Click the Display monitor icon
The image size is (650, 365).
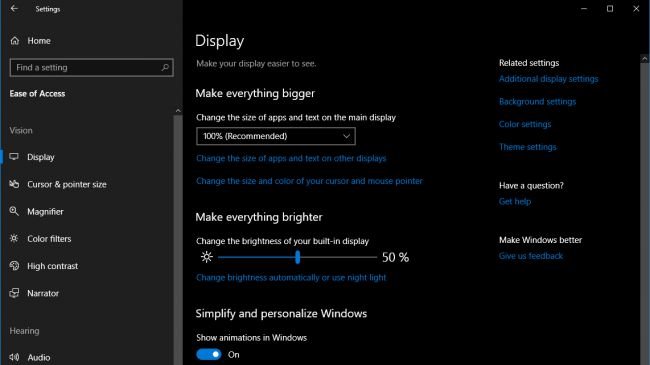(14, 157)
